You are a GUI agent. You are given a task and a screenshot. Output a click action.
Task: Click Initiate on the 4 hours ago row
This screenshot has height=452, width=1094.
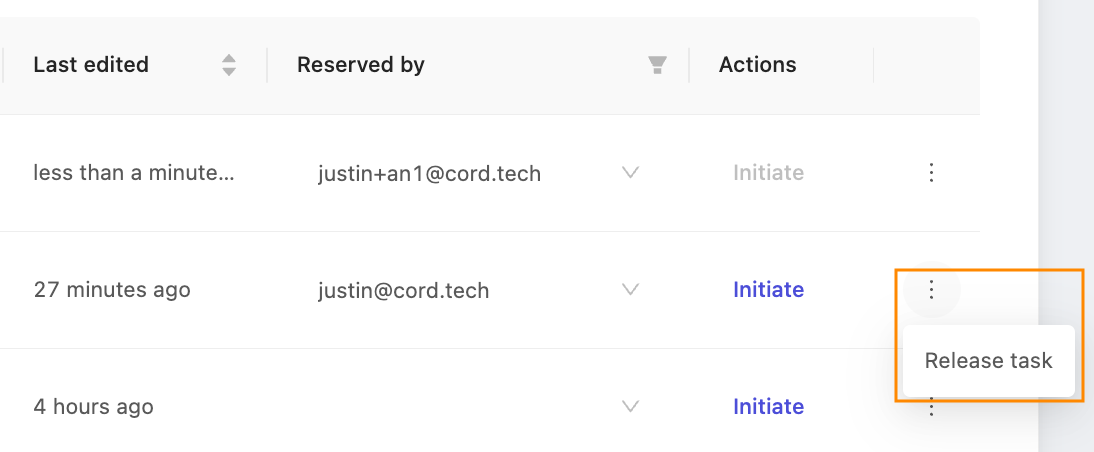(768, 407)
